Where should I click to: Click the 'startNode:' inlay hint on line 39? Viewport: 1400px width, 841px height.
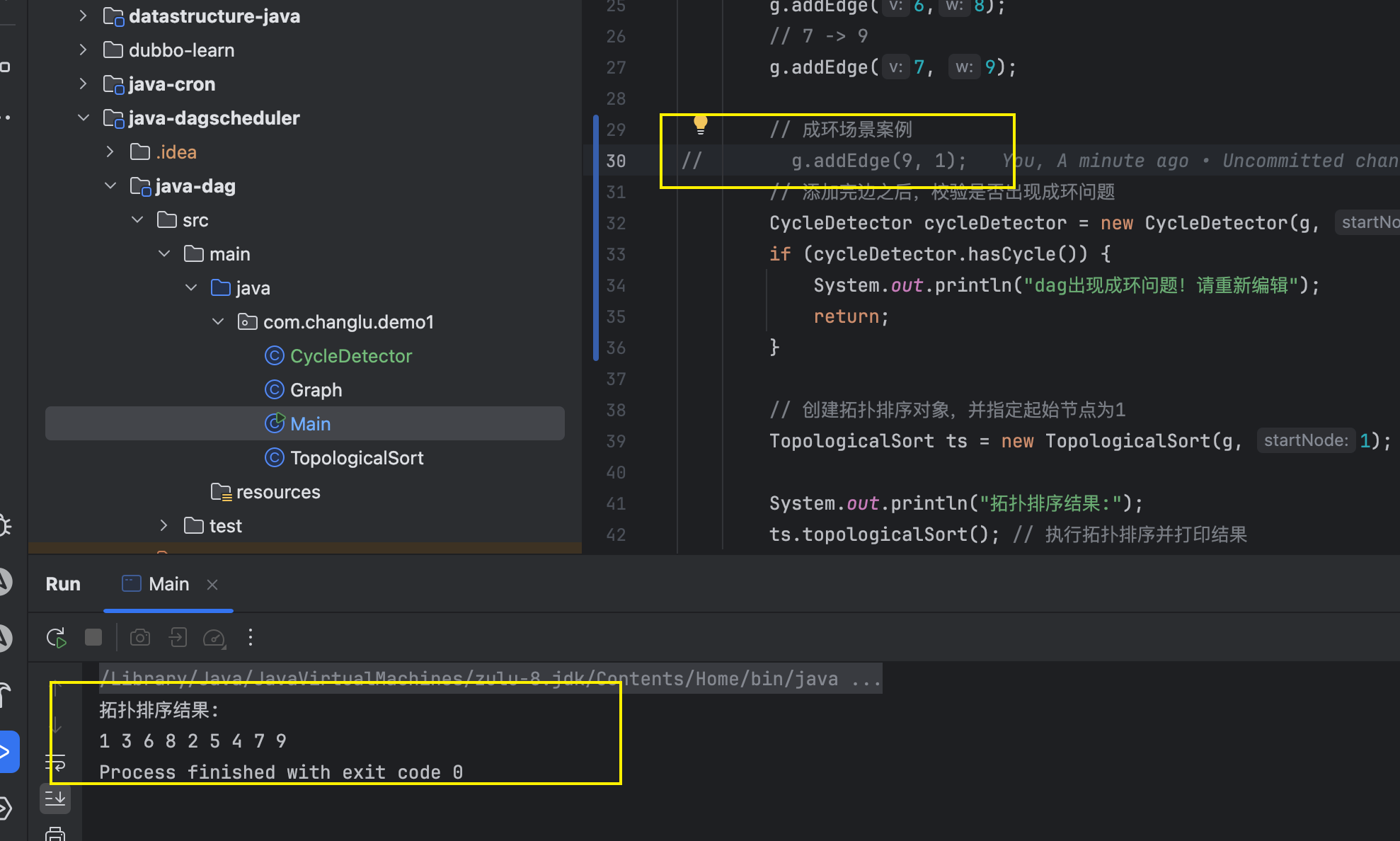click(x=1306, y=440)
